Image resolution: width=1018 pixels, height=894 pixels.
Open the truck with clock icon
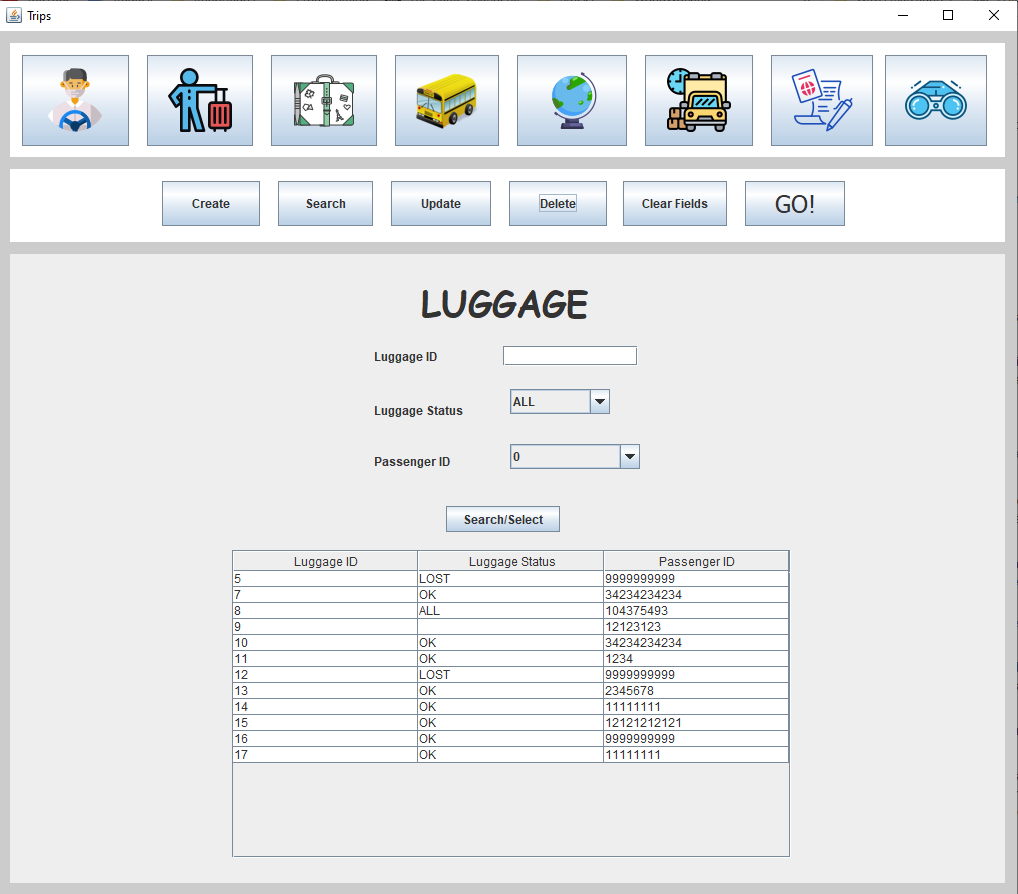point(699,100)
